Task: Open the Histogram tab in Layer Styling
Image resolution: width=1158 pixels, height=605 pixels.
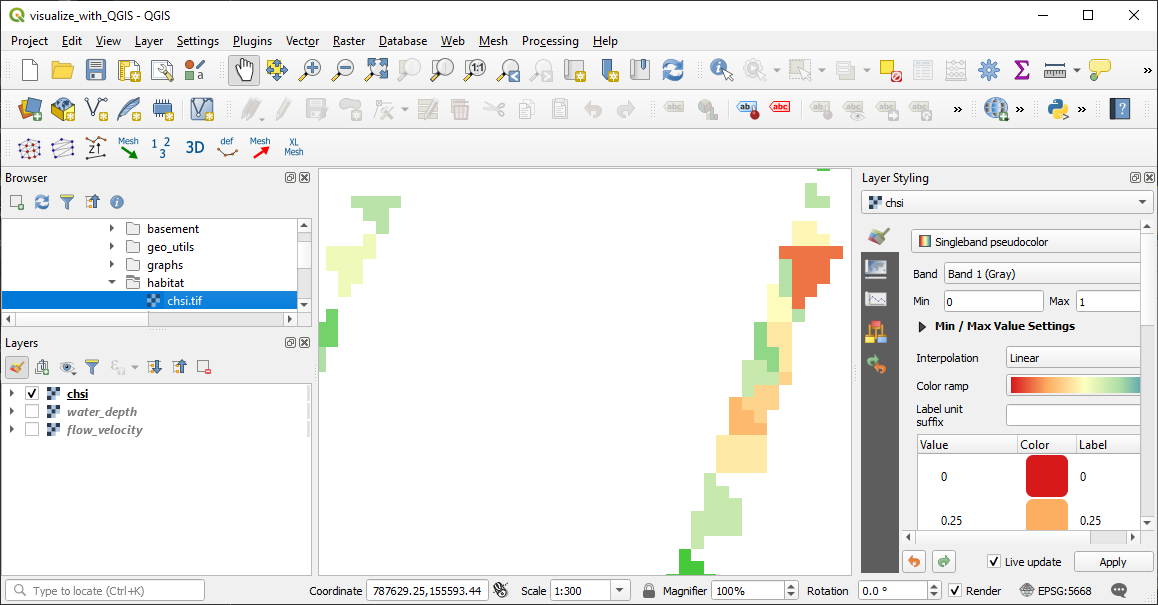Action: [877, 299]
